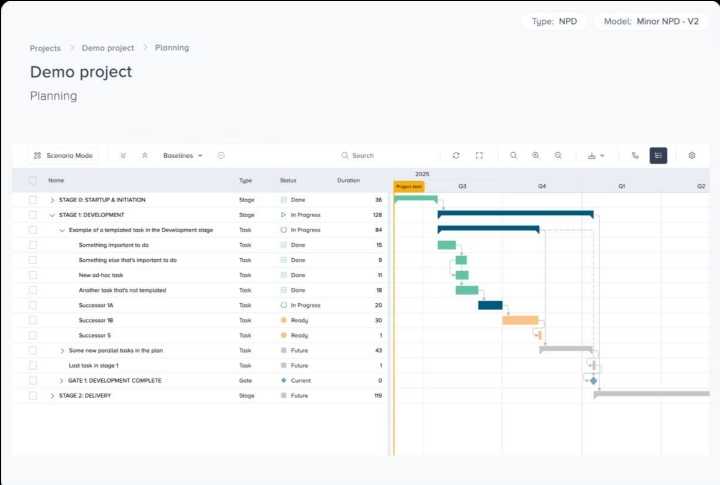Check the Successor 1A row checkbox
The height and width of the screenshot is (485, 720).
[33, 305]
